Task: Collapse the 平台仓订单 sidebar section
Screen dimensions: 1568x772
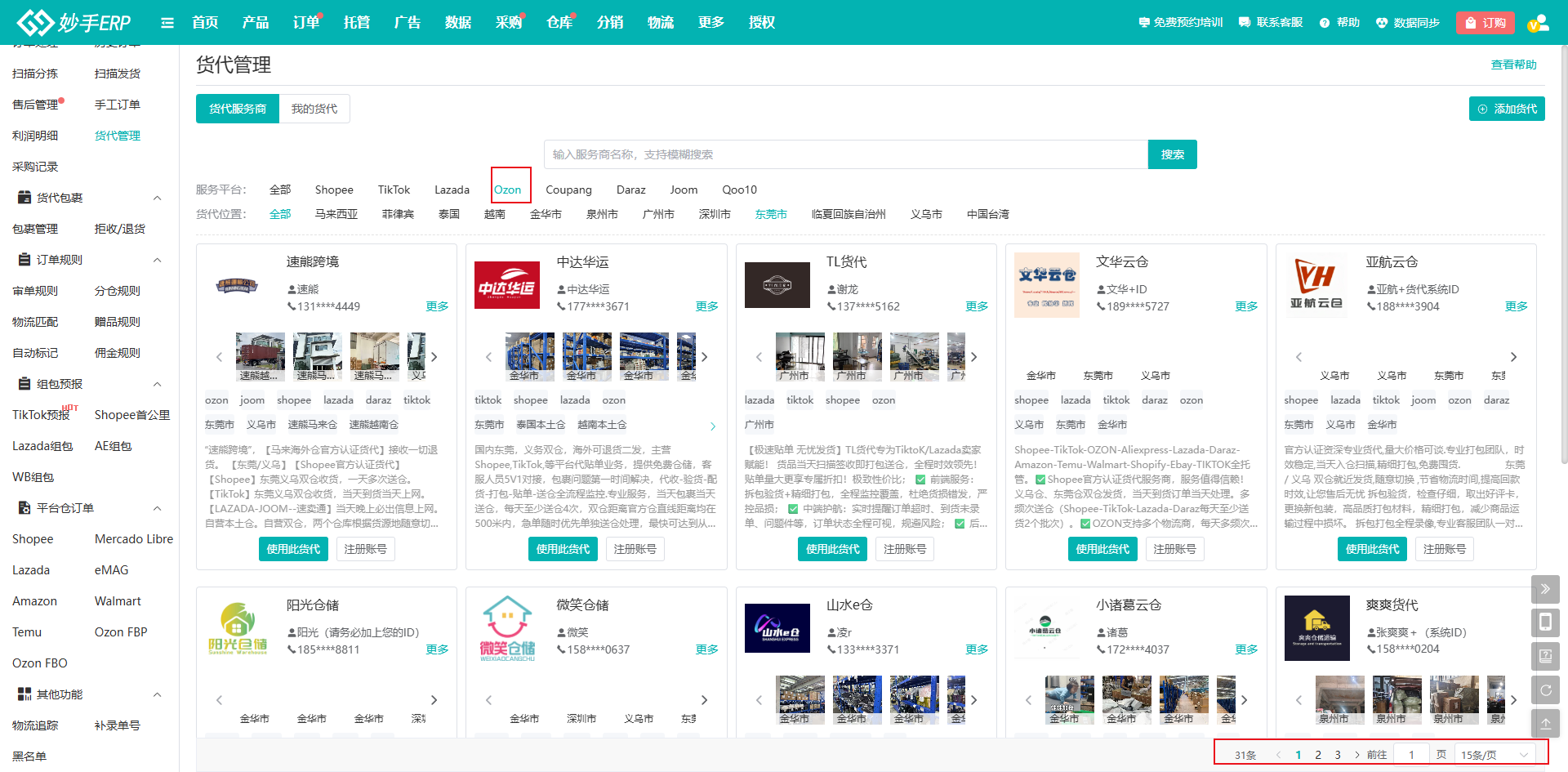Action: tap(158, 508)
